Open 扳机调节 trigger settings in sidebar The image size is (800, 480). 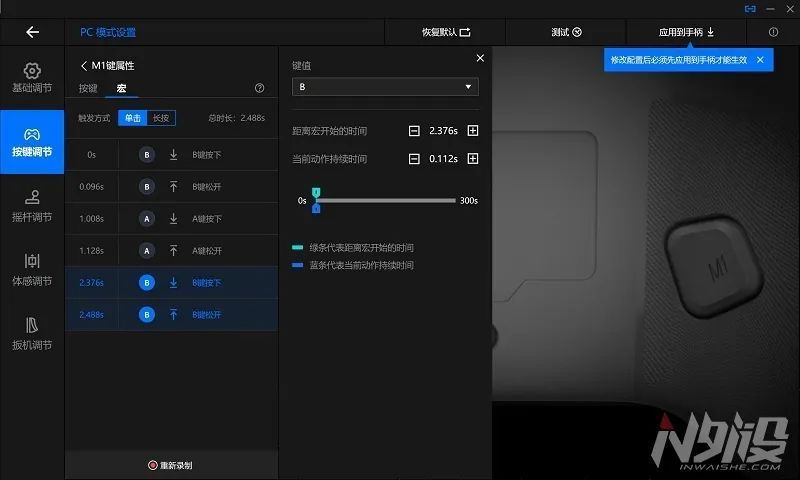pyautogui.click(x=32, y=334)
